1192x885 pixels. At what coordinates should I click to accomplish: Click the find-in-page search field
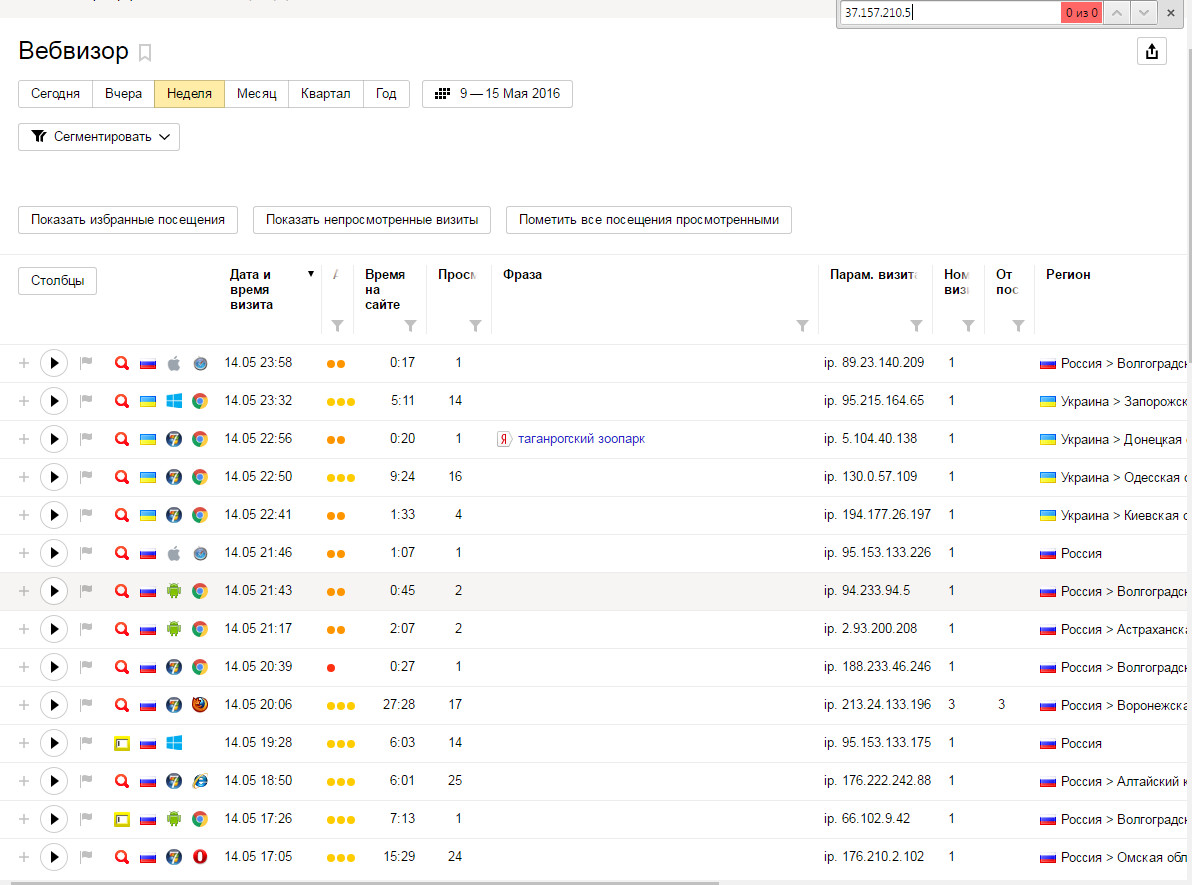click(x=948, y=13)
